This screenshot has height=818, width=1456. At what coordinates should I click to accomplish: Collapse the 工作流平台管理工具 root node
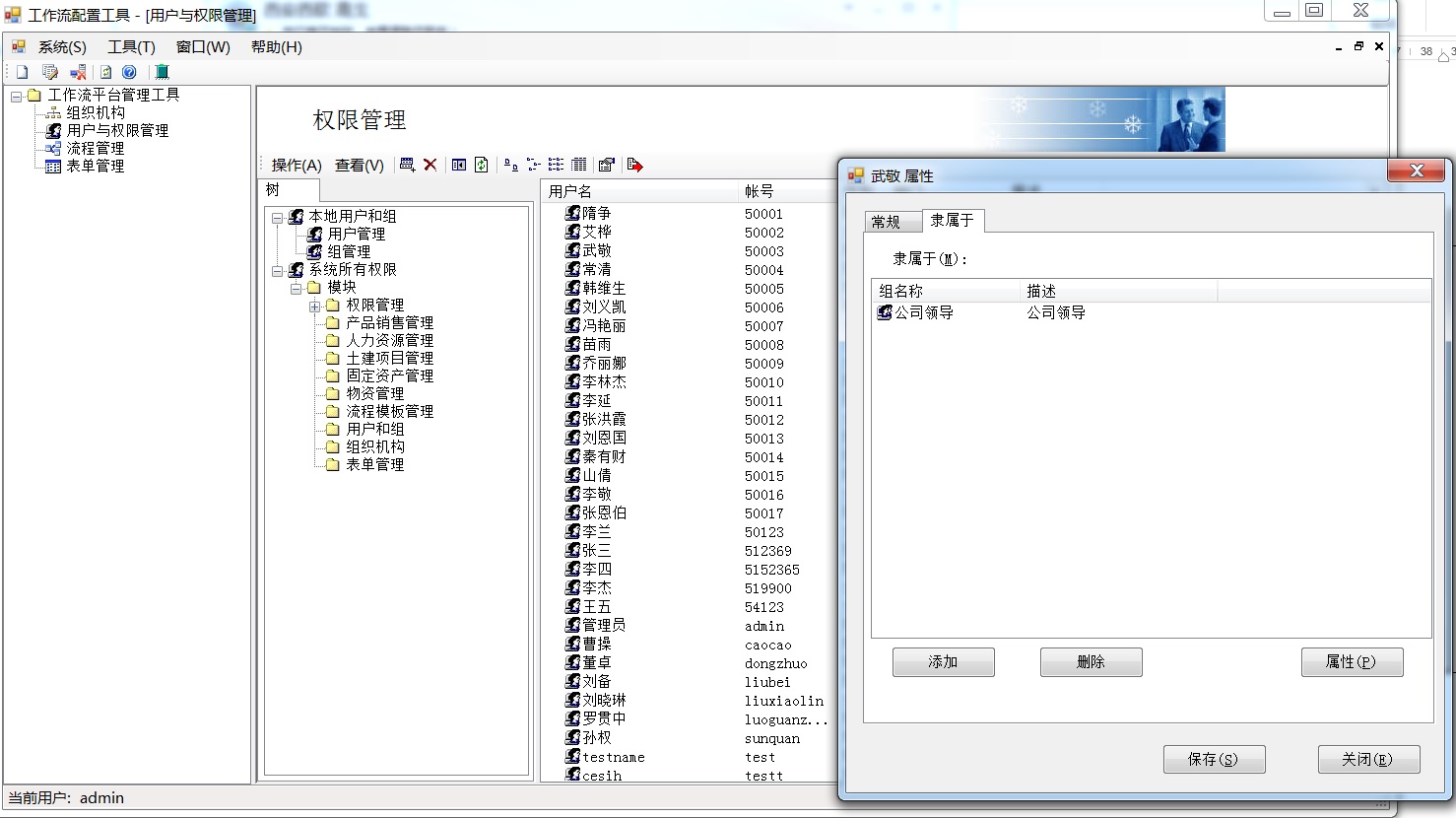tap(16, 96)
